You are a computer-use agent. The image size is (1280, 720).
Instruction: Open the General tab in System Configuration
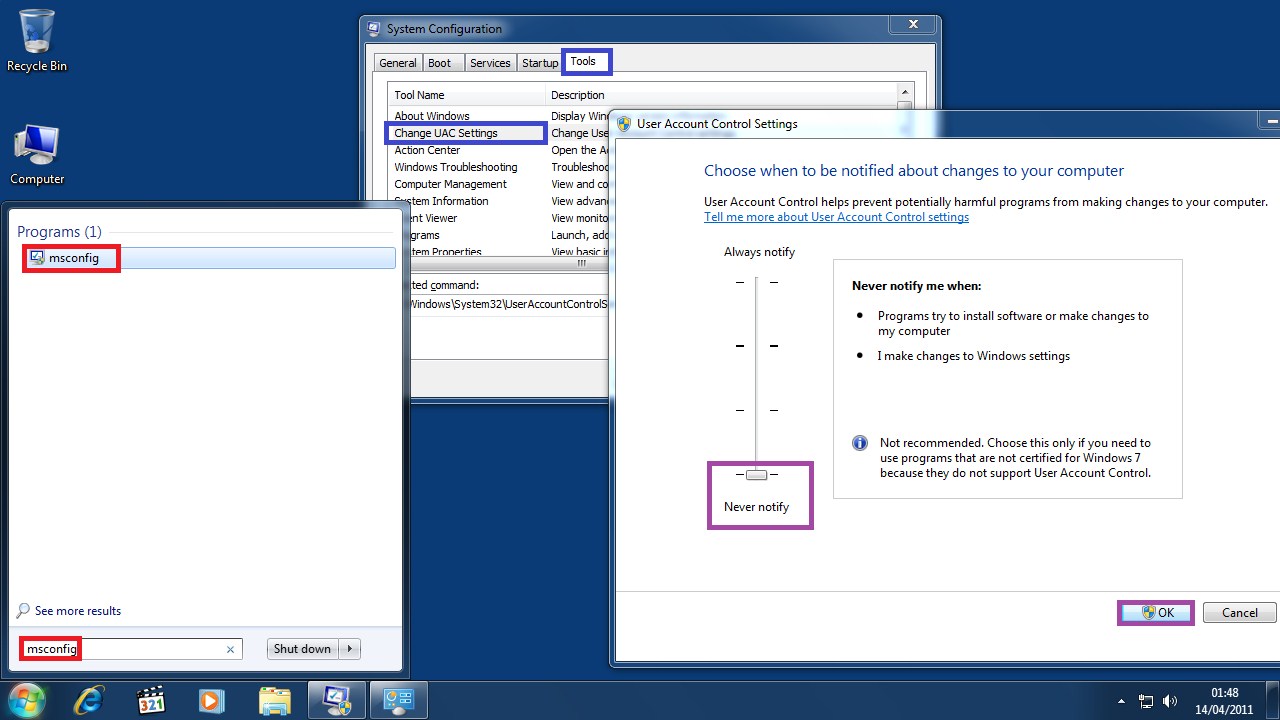(397, 63)
